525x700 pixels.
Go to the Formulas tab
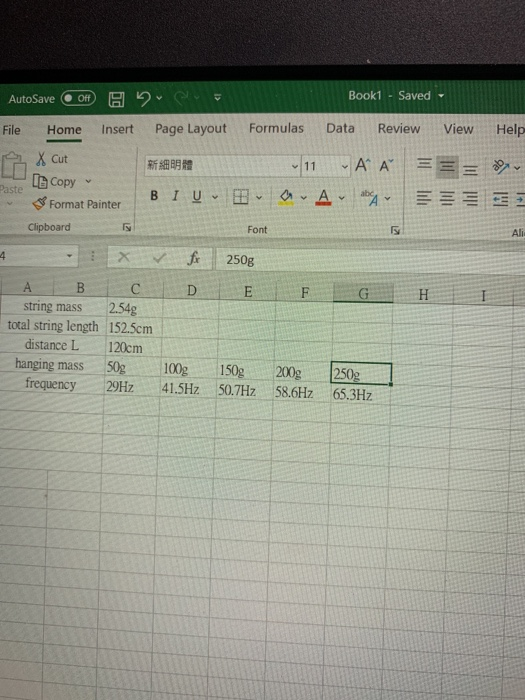(276, 128)
